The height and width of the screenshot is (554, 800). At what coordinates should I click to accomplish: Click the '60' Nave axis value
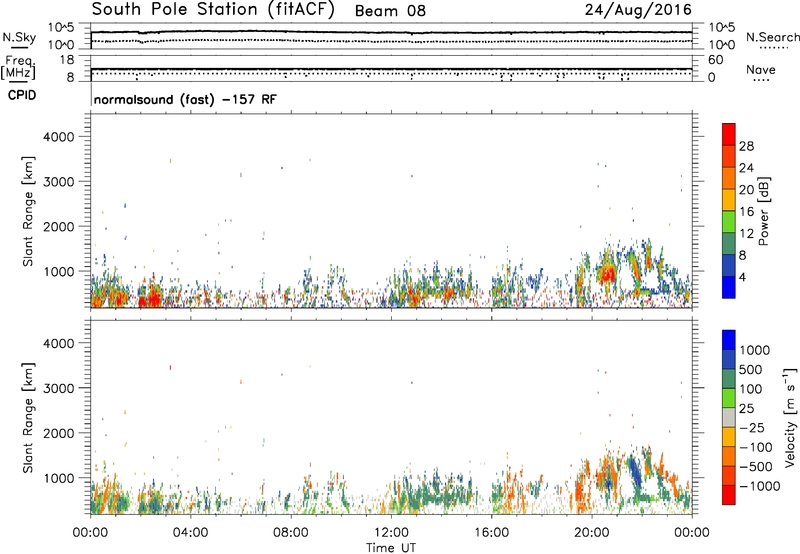715,60
